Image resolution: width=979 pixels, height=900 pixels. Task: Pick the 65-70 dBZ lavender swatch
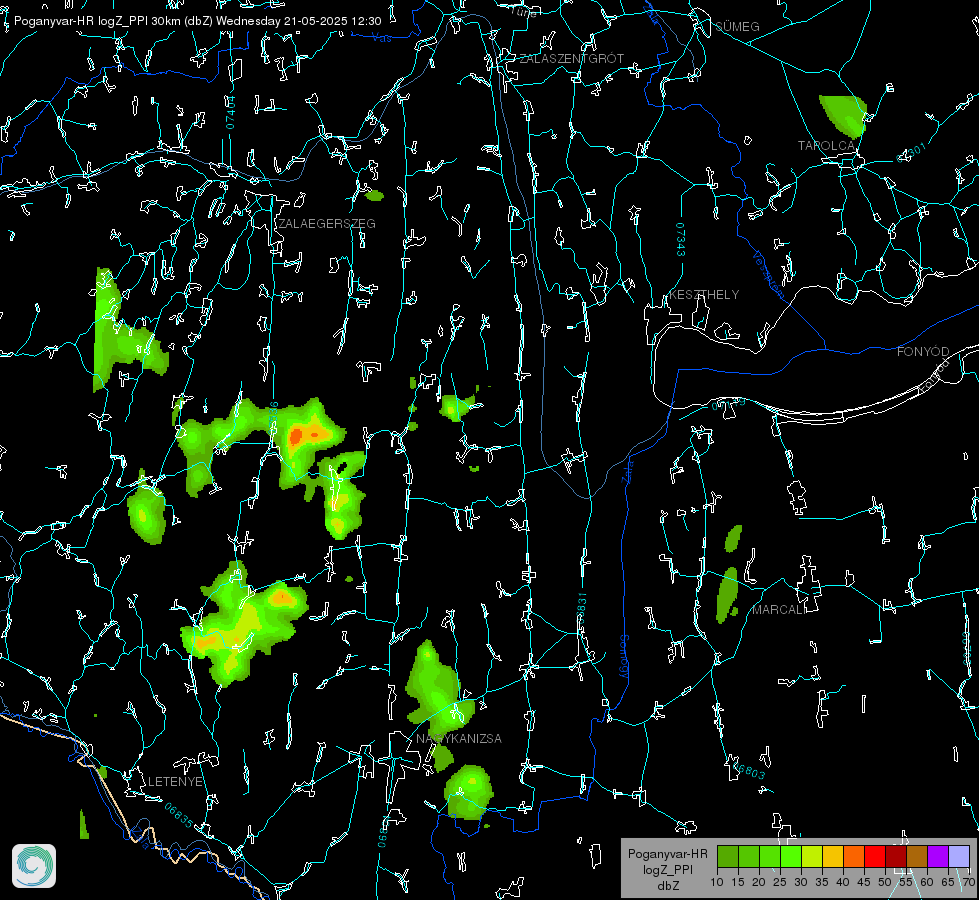958,856
